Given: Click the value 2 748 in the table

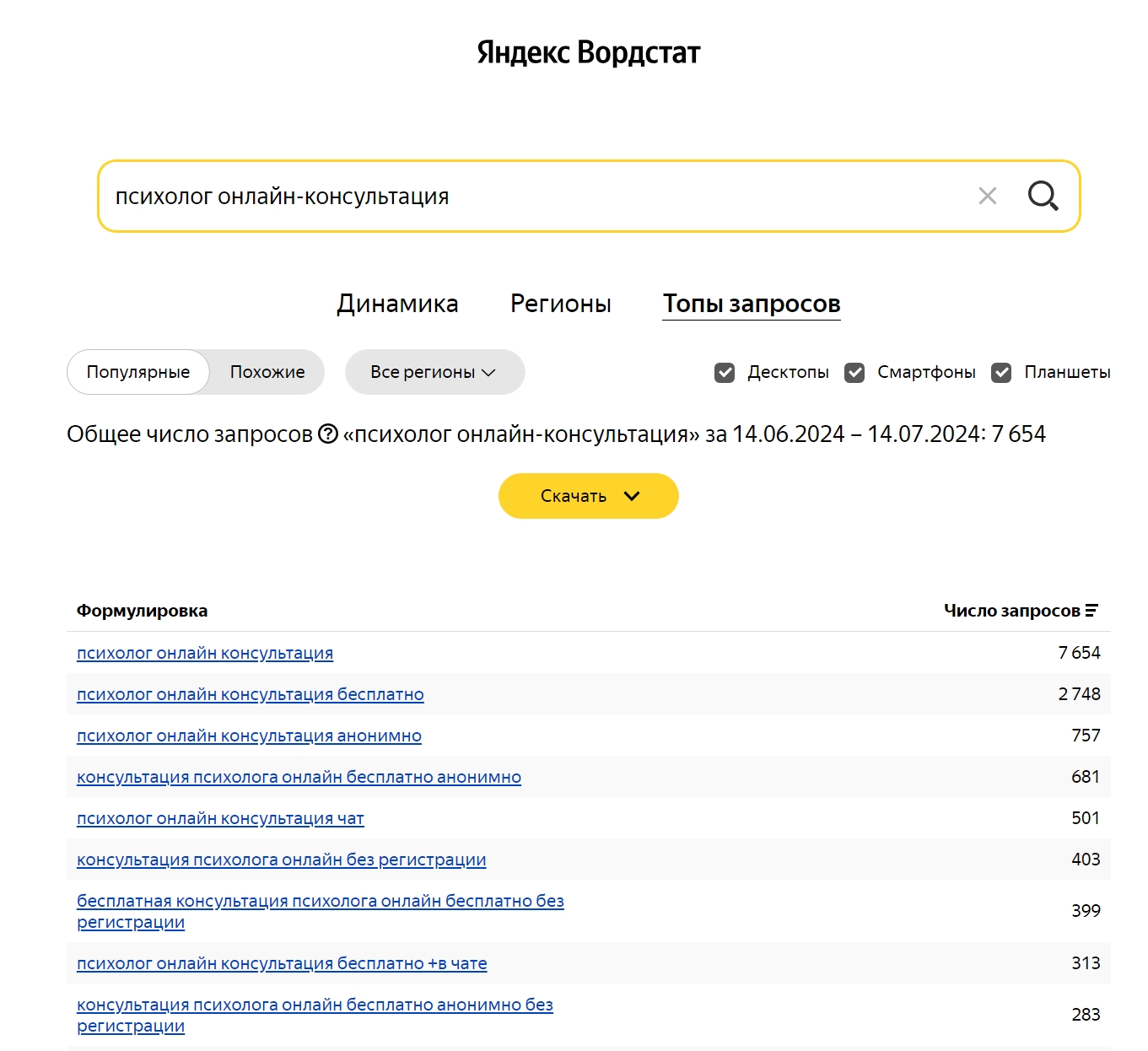Looking at the screenshot, I should [x=1079, y=694].
